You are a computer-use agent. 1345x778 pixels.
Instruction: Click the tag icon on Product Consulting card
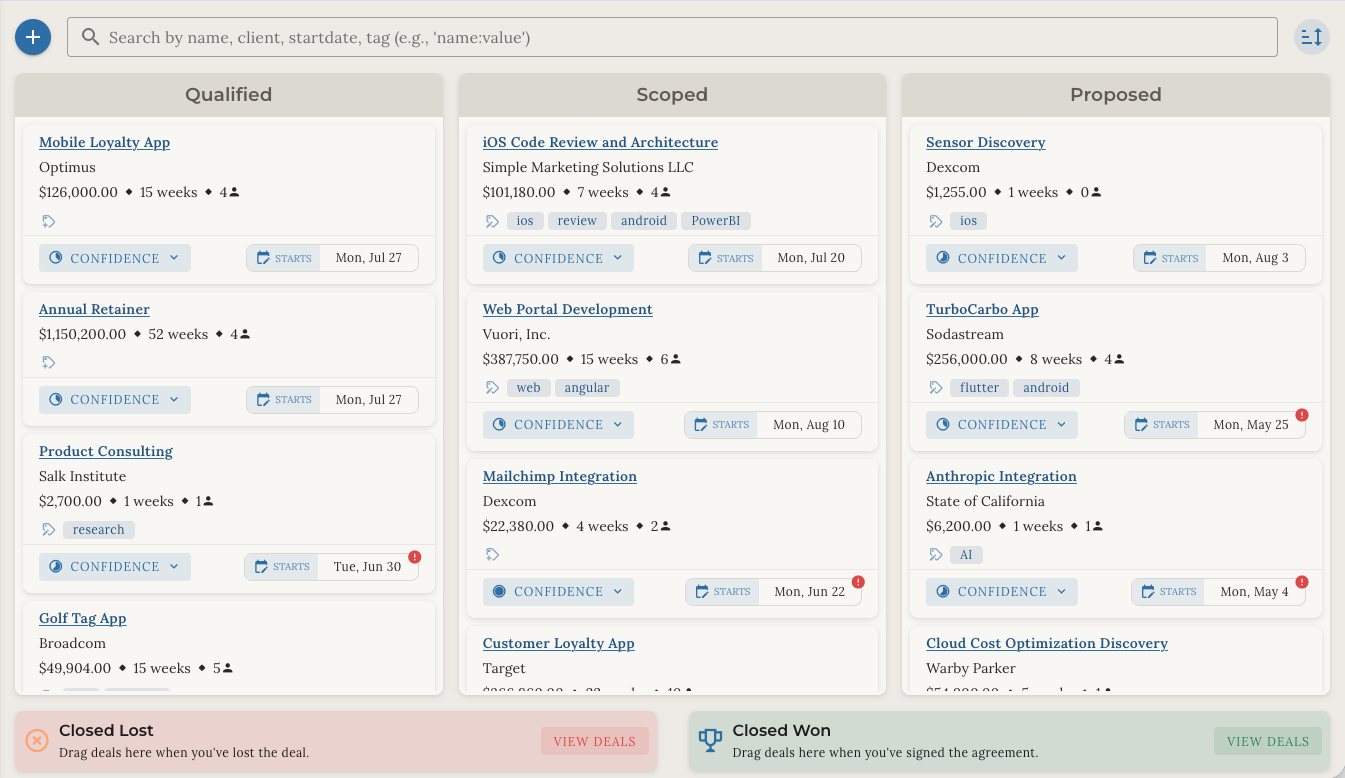[x=48, y=530]
